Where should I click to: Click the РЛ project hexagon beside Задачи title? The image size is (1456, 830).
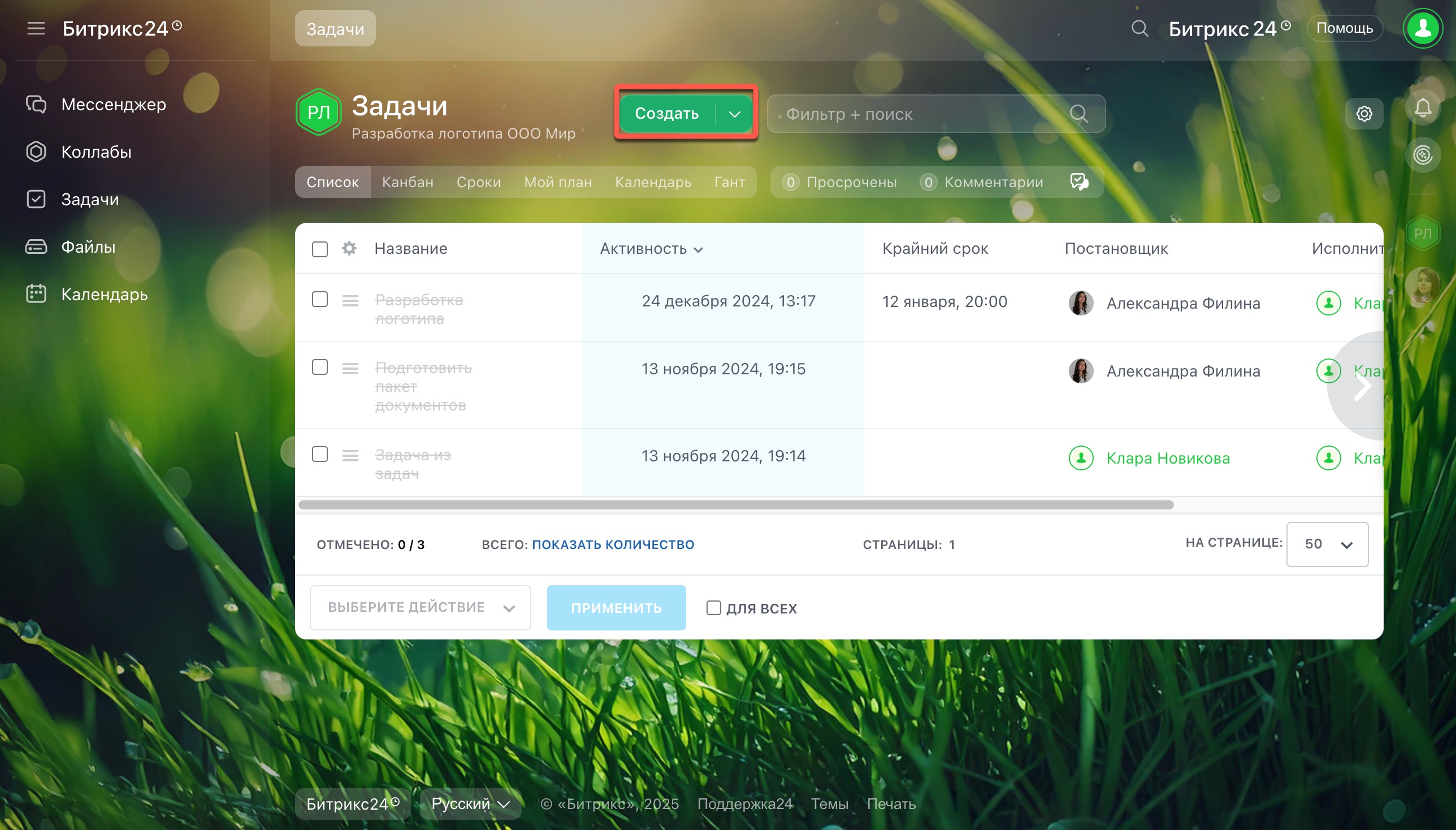[319, 112]
